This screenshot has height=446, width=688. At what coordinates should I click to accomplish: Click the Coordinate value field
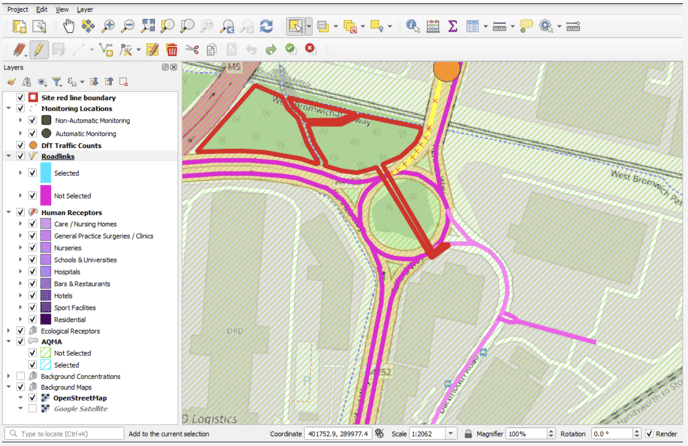(338, 434)
